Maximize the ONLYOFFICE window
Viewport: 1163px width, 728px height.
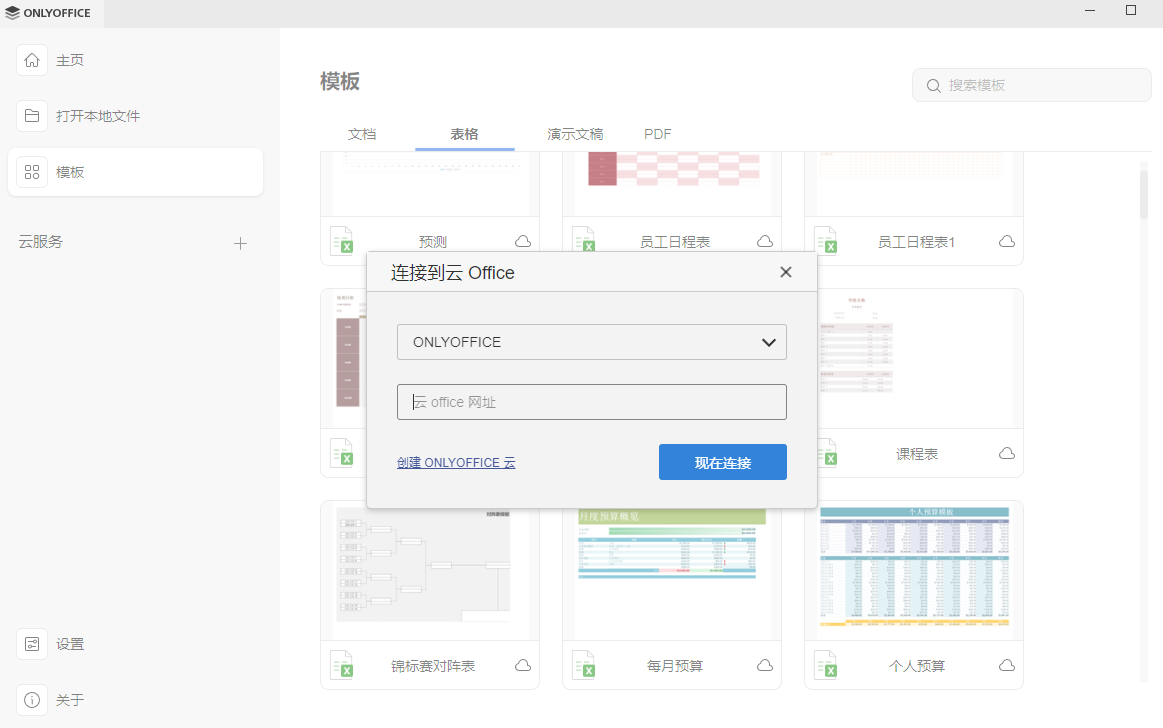tap(1130, 10)
